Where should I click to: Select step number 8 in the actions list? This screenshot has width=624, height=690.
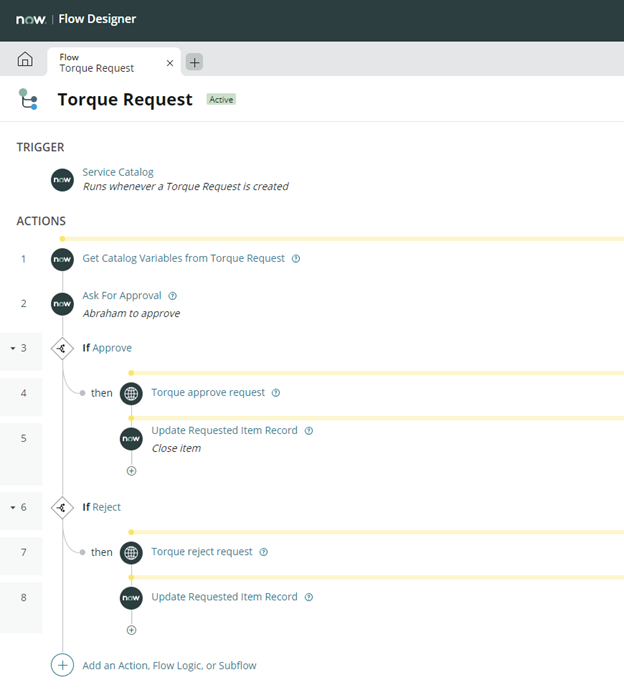(23, 598)
